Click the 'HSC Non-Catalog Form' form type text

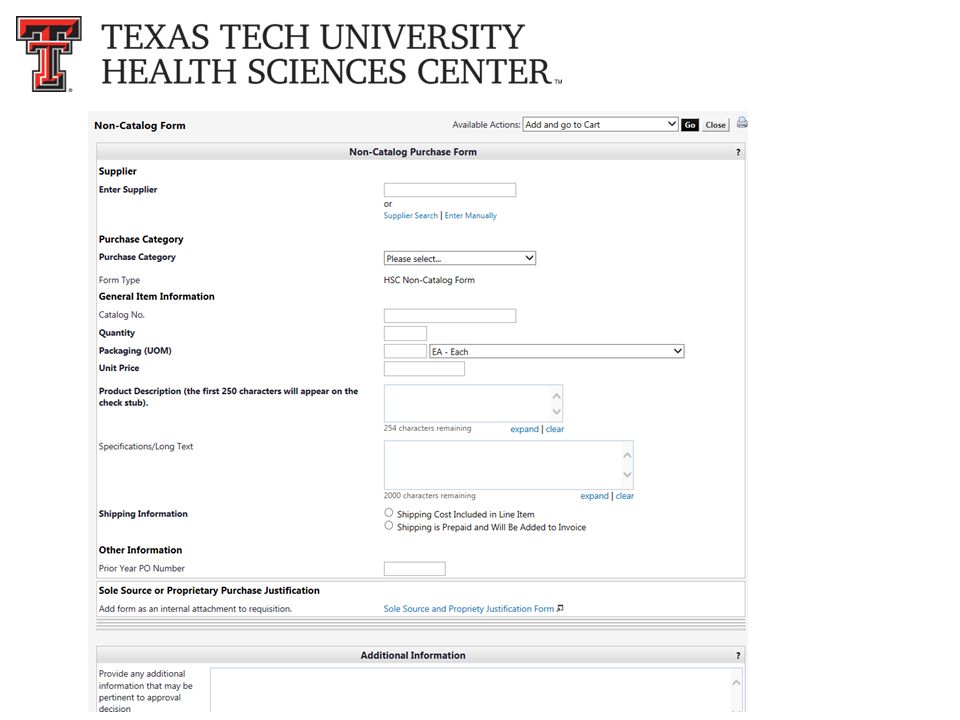coord(429,280)
